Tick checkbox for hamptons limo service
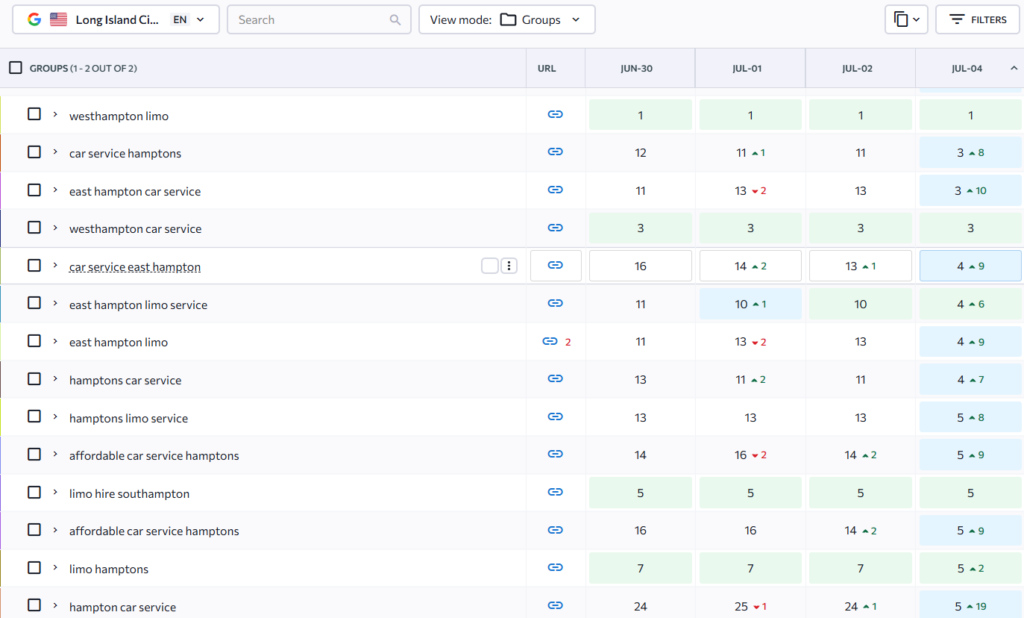The image size is (1024, 618). 34,417
